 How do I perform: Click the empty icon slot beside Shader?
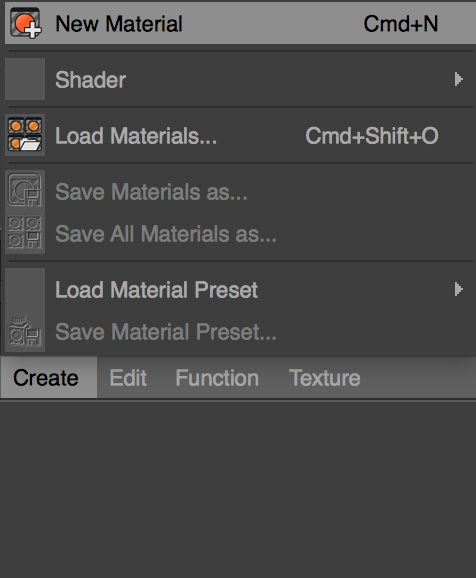click(x=25, y=79)
